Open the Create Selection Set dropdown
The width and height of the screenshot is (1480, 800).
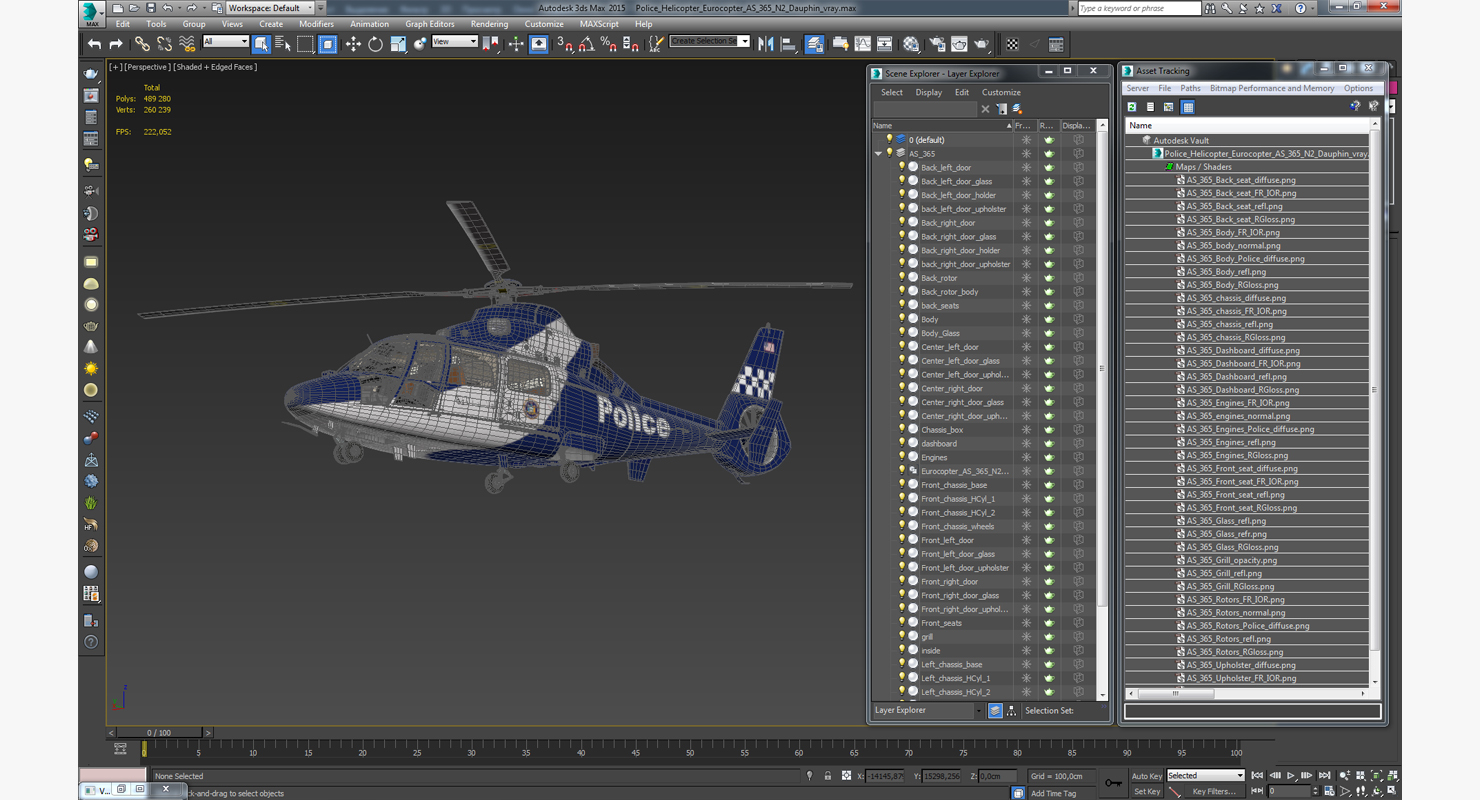coord(709,41)
